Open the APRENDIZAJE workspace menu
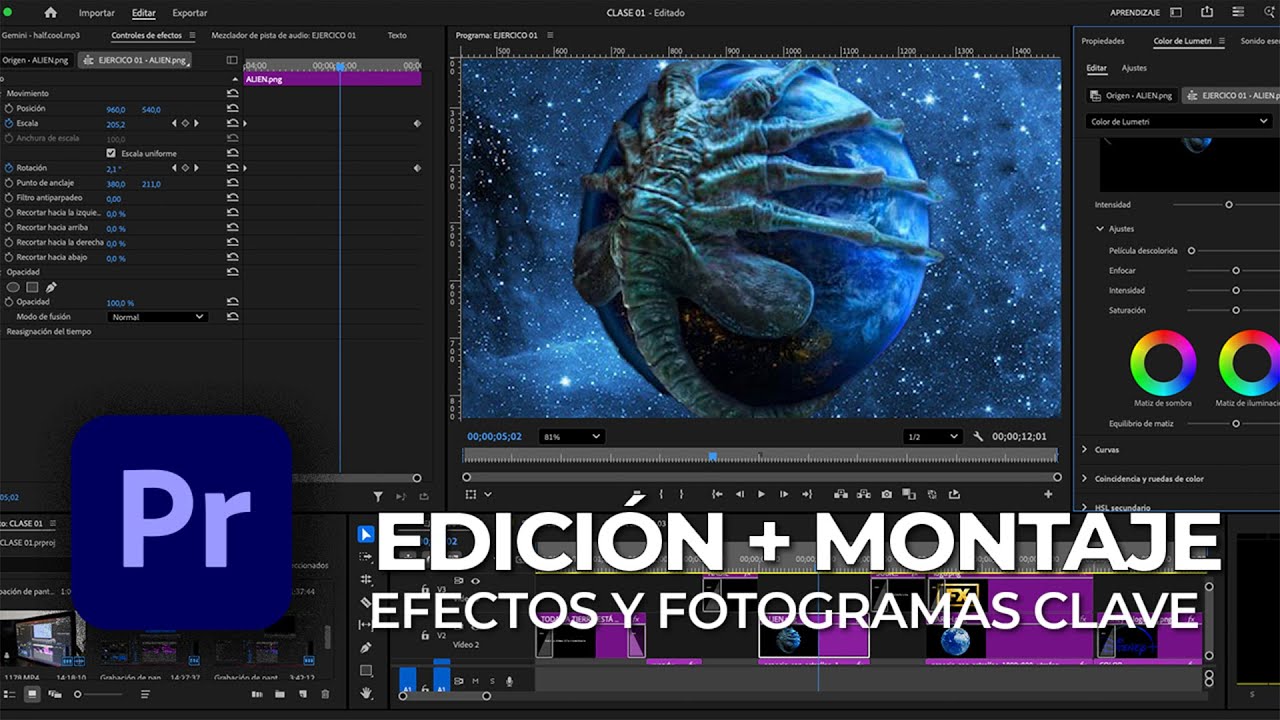The image size is (1280, 720). pyautogui.click(x=1135, y=13)
